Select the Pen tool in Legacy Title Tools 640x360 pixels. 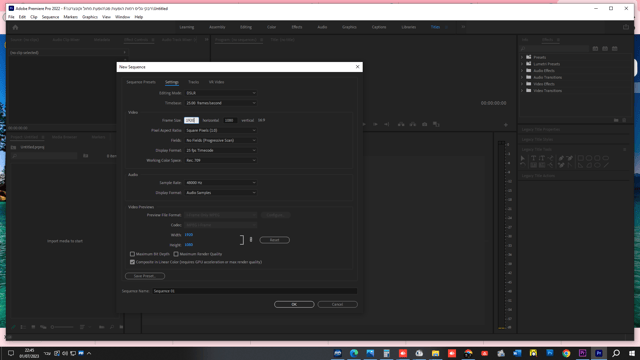[x=561, y=158]
